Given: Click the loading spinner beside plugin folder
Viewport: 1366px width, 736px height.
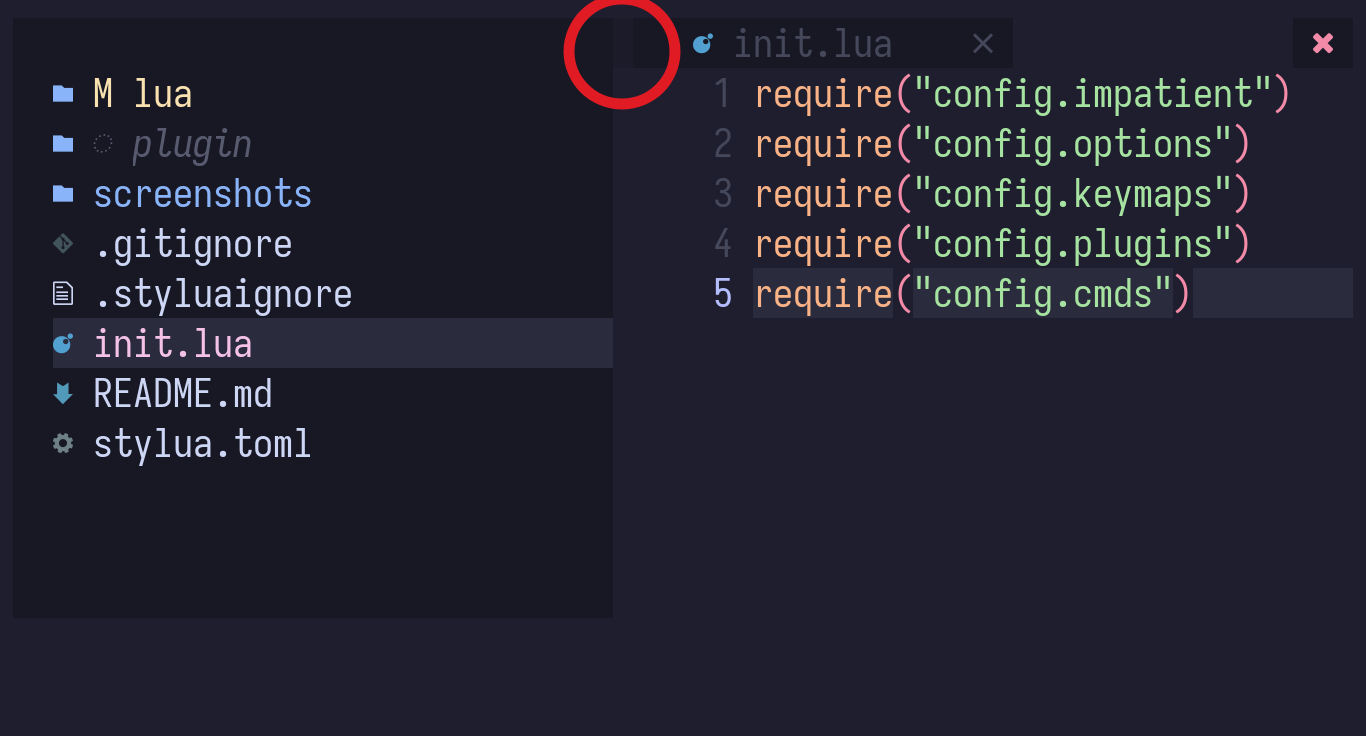Looking at the screenshot, I should [x=102, y=143].
